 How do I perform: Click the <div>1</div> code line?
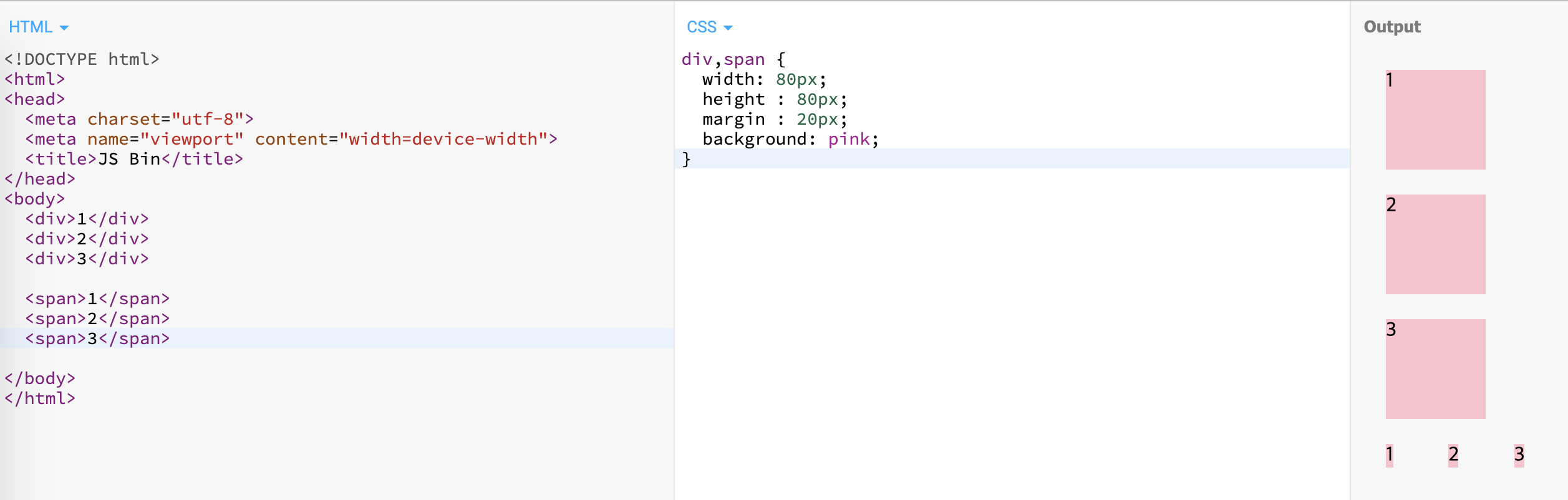[87, 219]
